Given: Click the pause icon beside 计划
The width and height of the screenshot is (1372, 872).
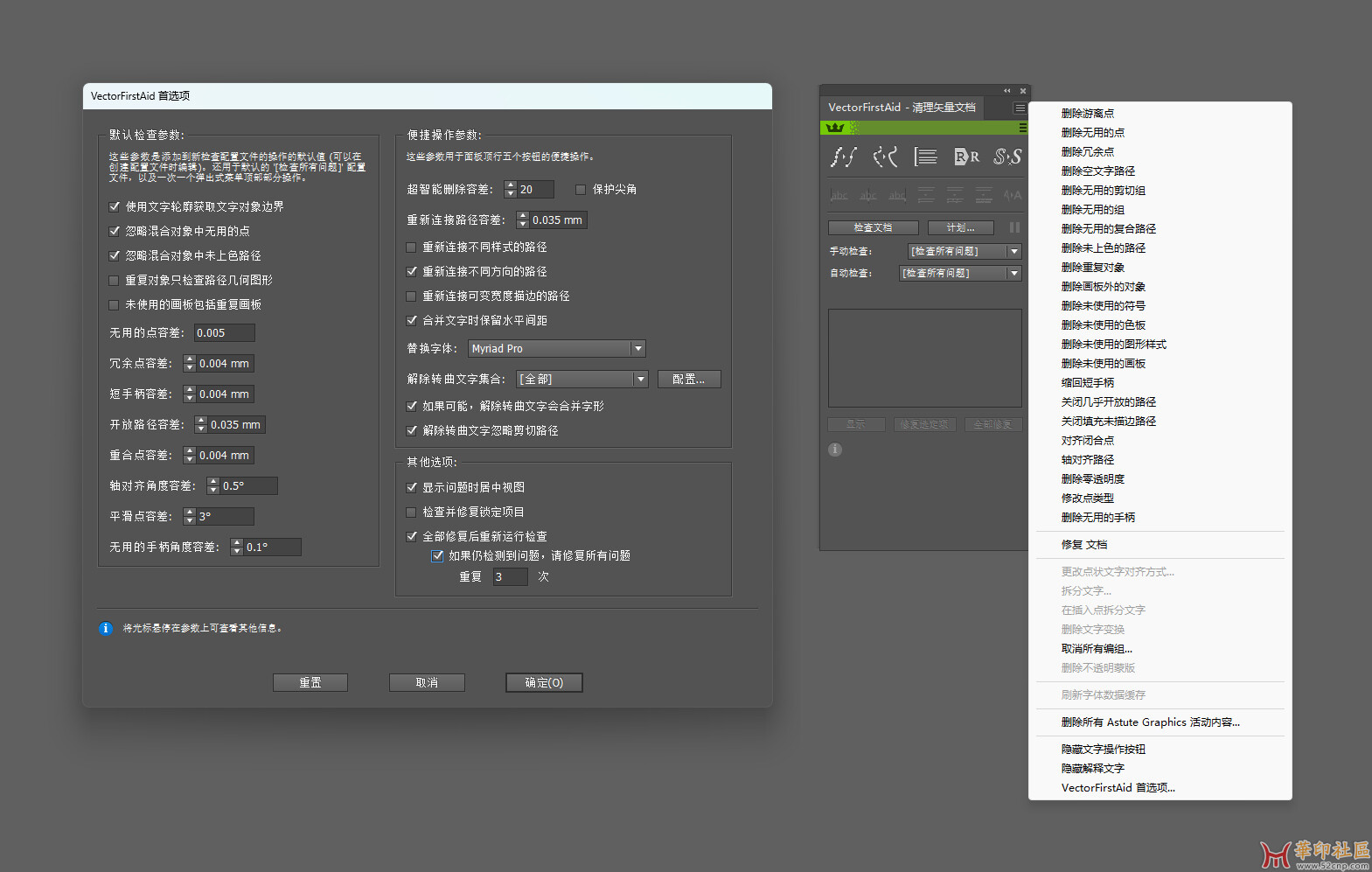Looking at the screenshot, I should click(1014, 227).
